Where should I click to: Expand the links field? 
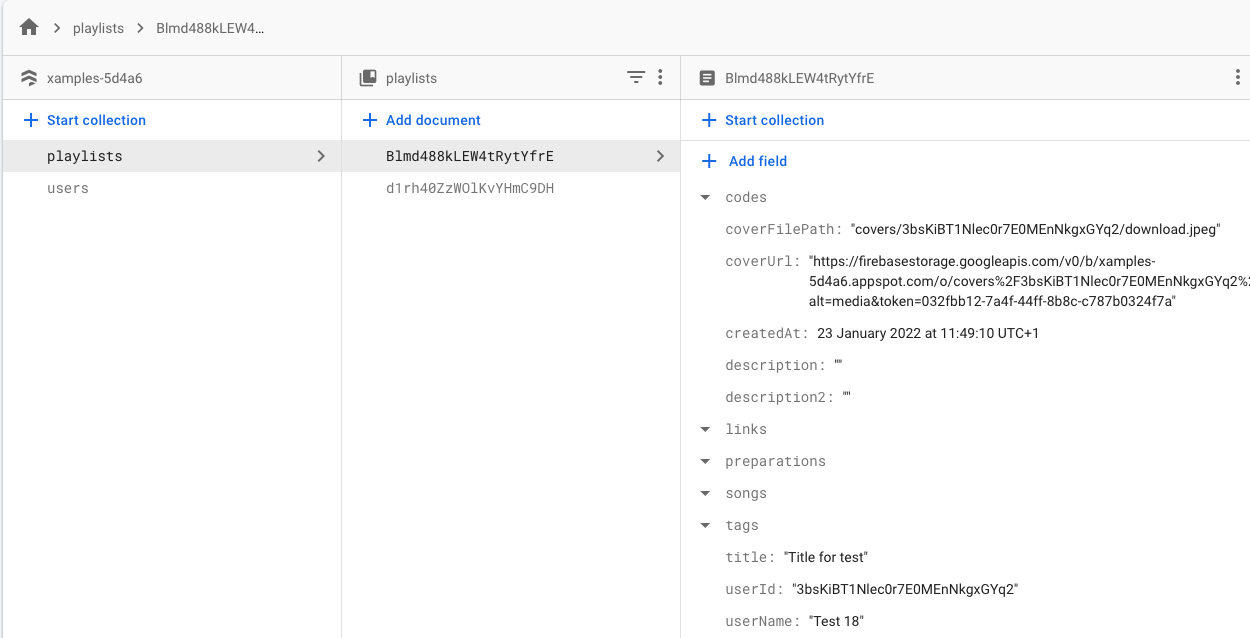tap(706, 430)
